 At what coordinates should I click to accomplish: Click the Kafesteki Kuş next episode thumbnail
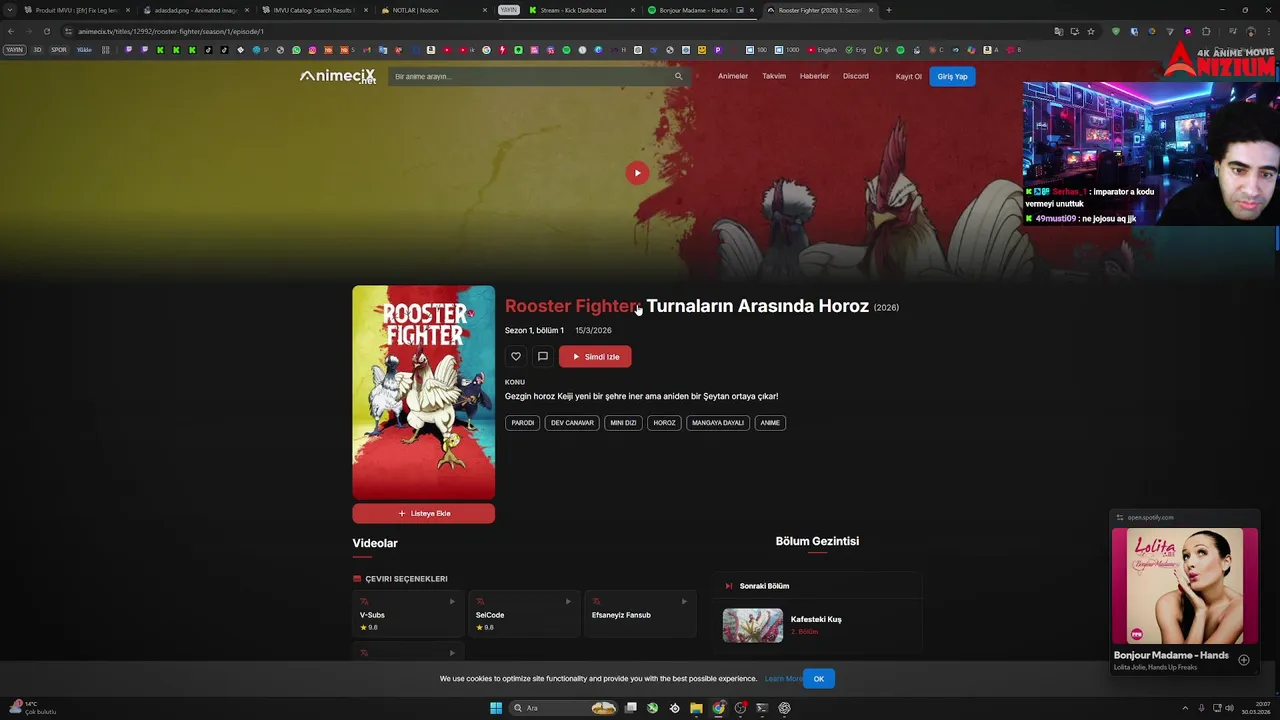point(753,625)
